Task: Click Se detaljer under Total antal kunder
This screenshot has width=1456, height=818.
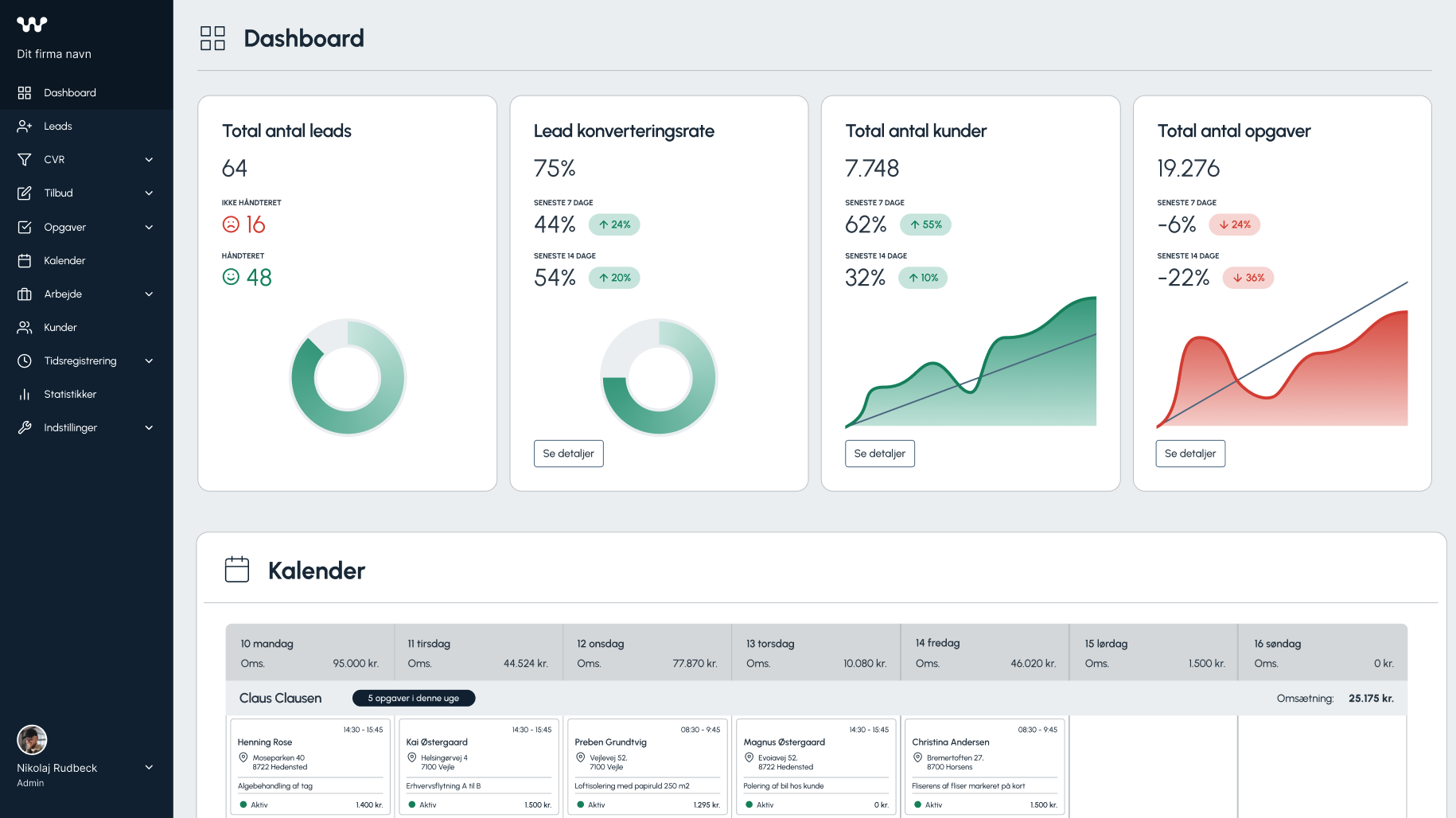Action: [x=879, y=454]
